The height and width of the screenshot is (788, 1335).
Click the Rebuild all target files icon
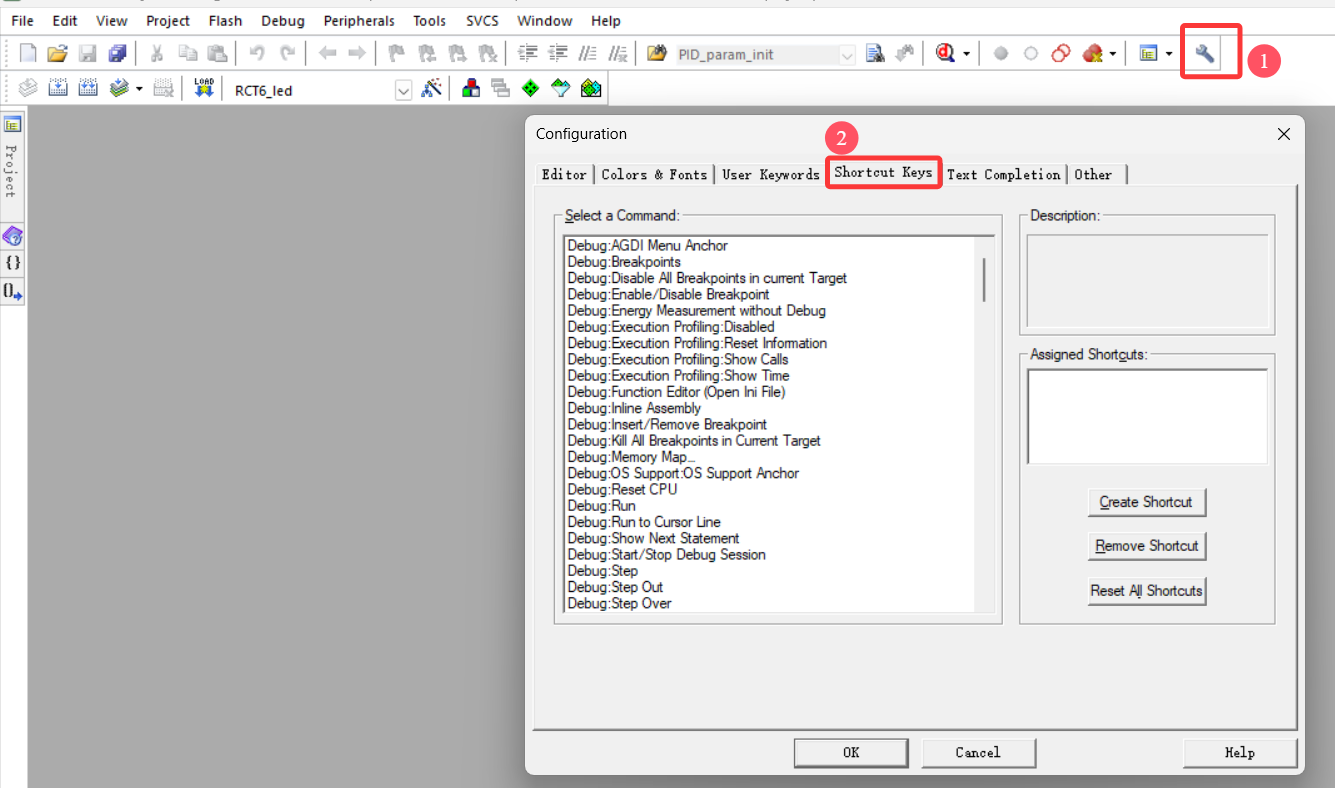coord(88,89)
